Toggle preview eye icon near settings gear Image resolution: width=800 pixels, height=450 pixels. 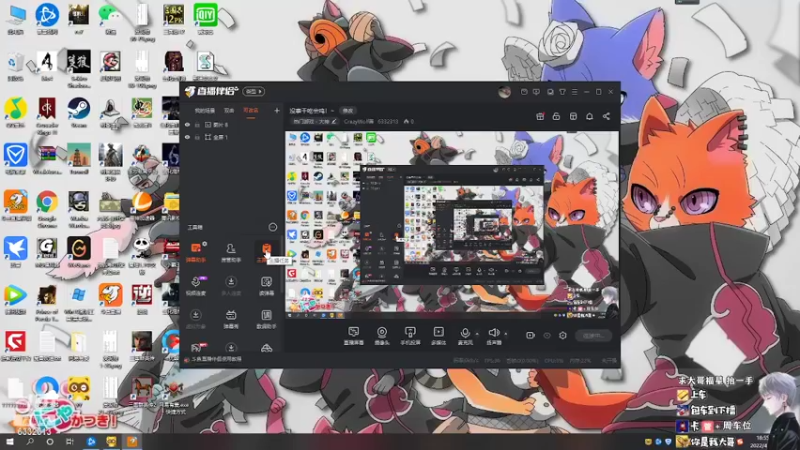tap(547, 335)
